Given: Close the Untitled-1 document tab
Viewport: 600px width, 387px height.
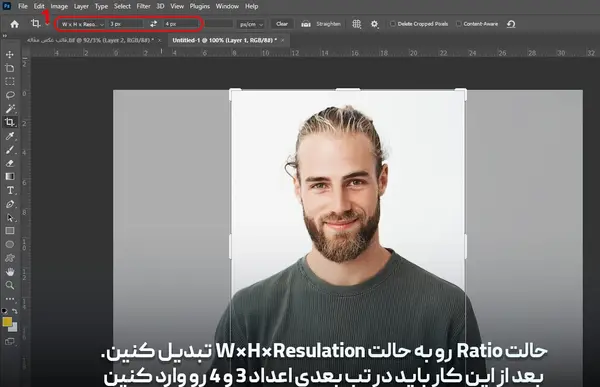Looking at the screenshot, I should coord(283,40).
